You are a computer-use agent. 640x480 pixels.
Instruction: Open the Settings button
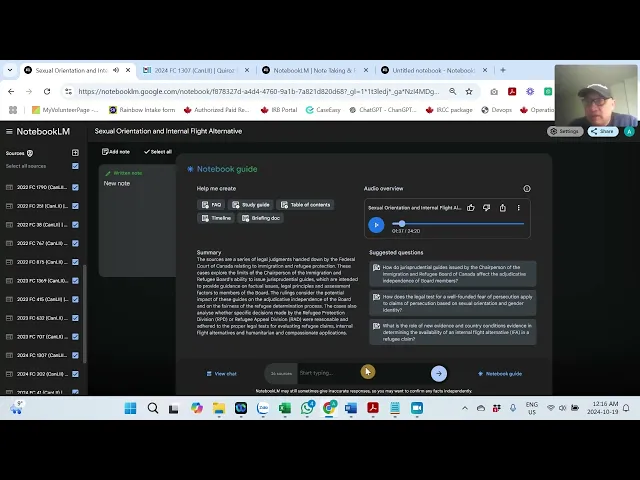[x=565, y=131]
